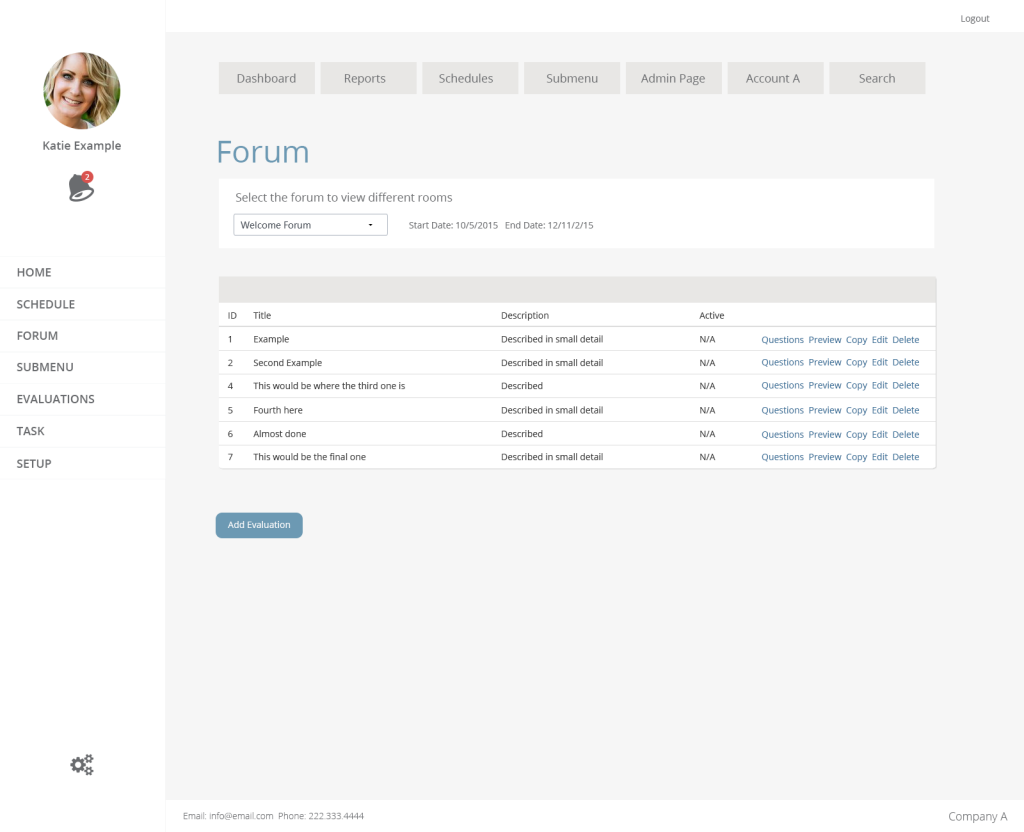The width and height of the screenshot is (1024, 832).
Task: Open SETUP in the sidebar menu
Action: pos(34,464)
